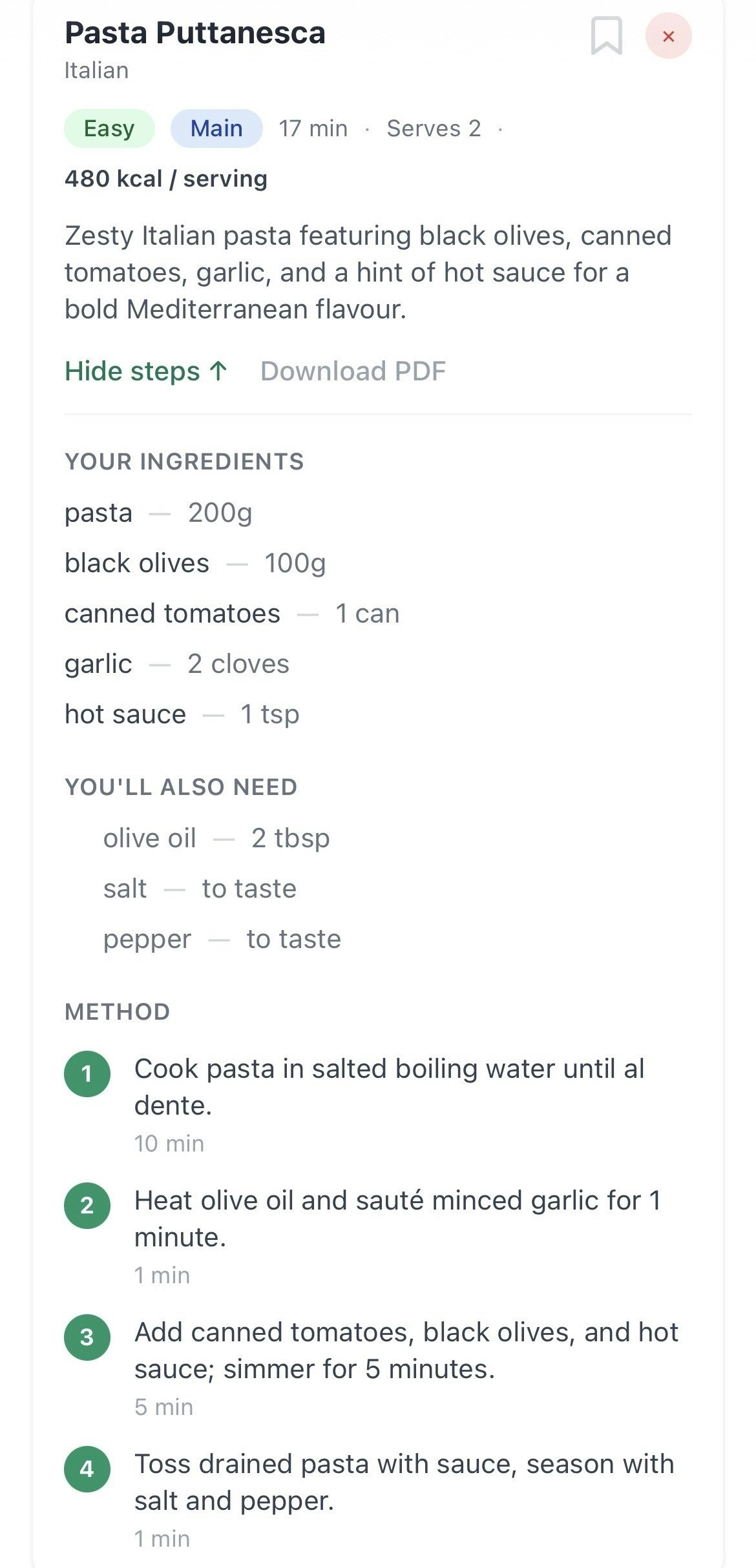Click the hot sauce ingredient row
The width and height of the screenshot is (756, 1568).
pyautogui.click(x=182, y=714)
